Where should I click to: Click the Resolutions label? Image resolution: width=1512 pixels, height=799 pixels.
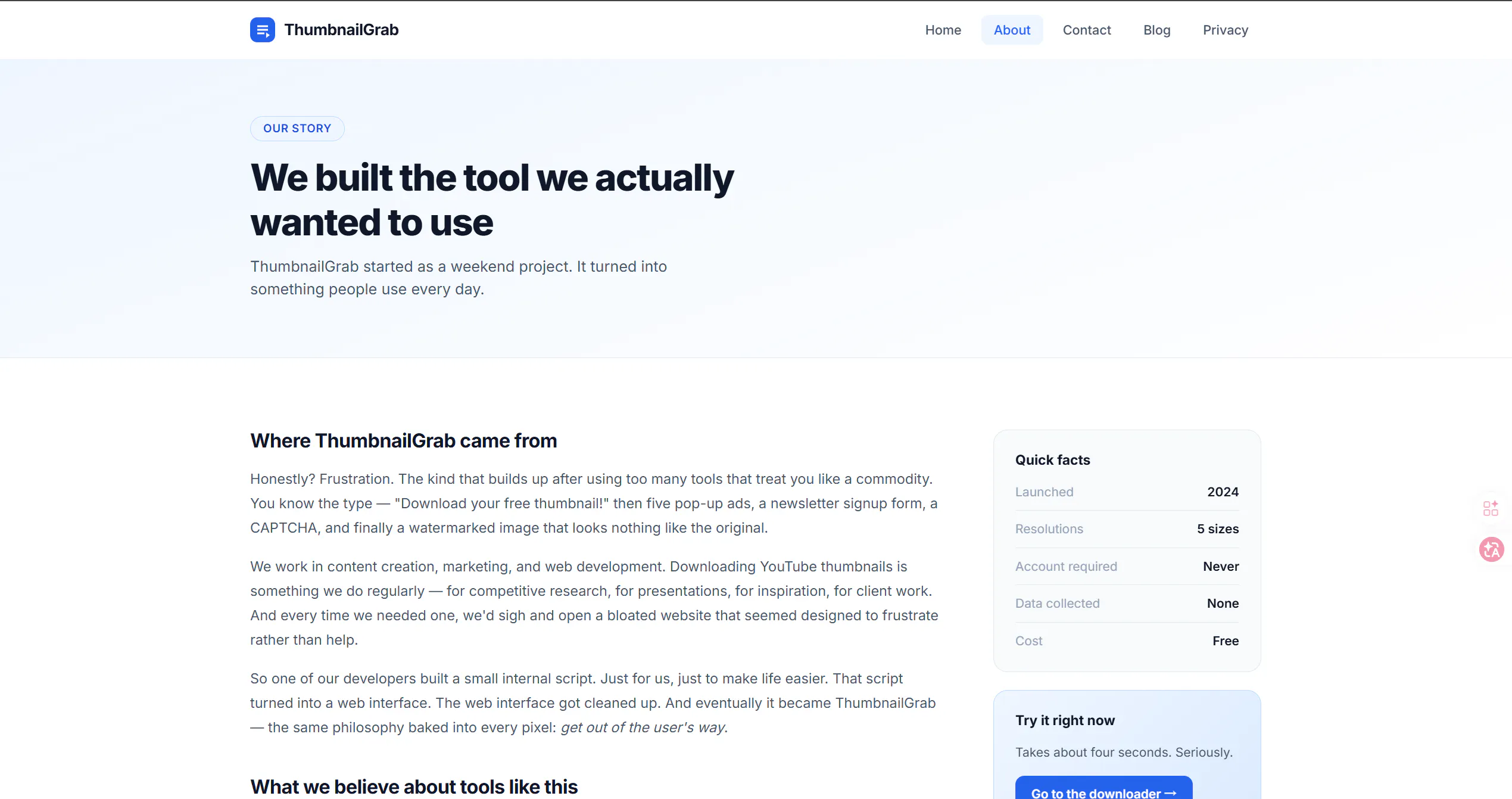[1049, 529]
